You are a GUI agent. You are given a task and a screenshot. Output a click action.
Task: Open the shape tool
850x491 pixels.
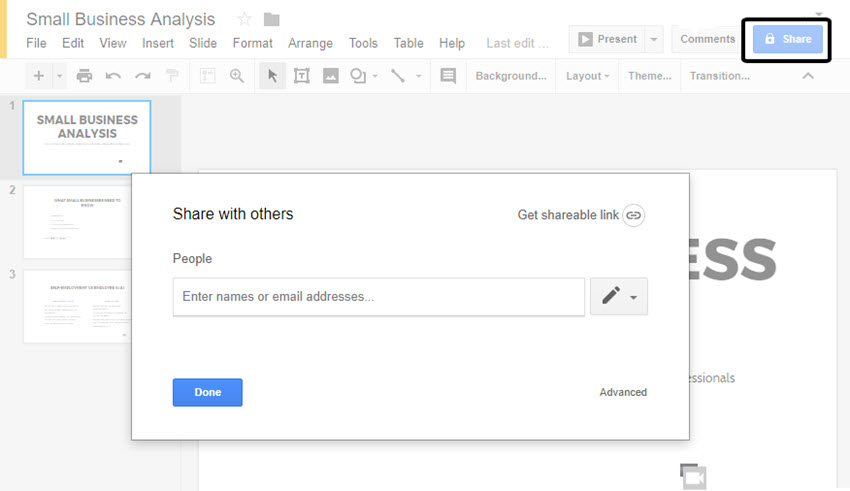click(358, 76)
